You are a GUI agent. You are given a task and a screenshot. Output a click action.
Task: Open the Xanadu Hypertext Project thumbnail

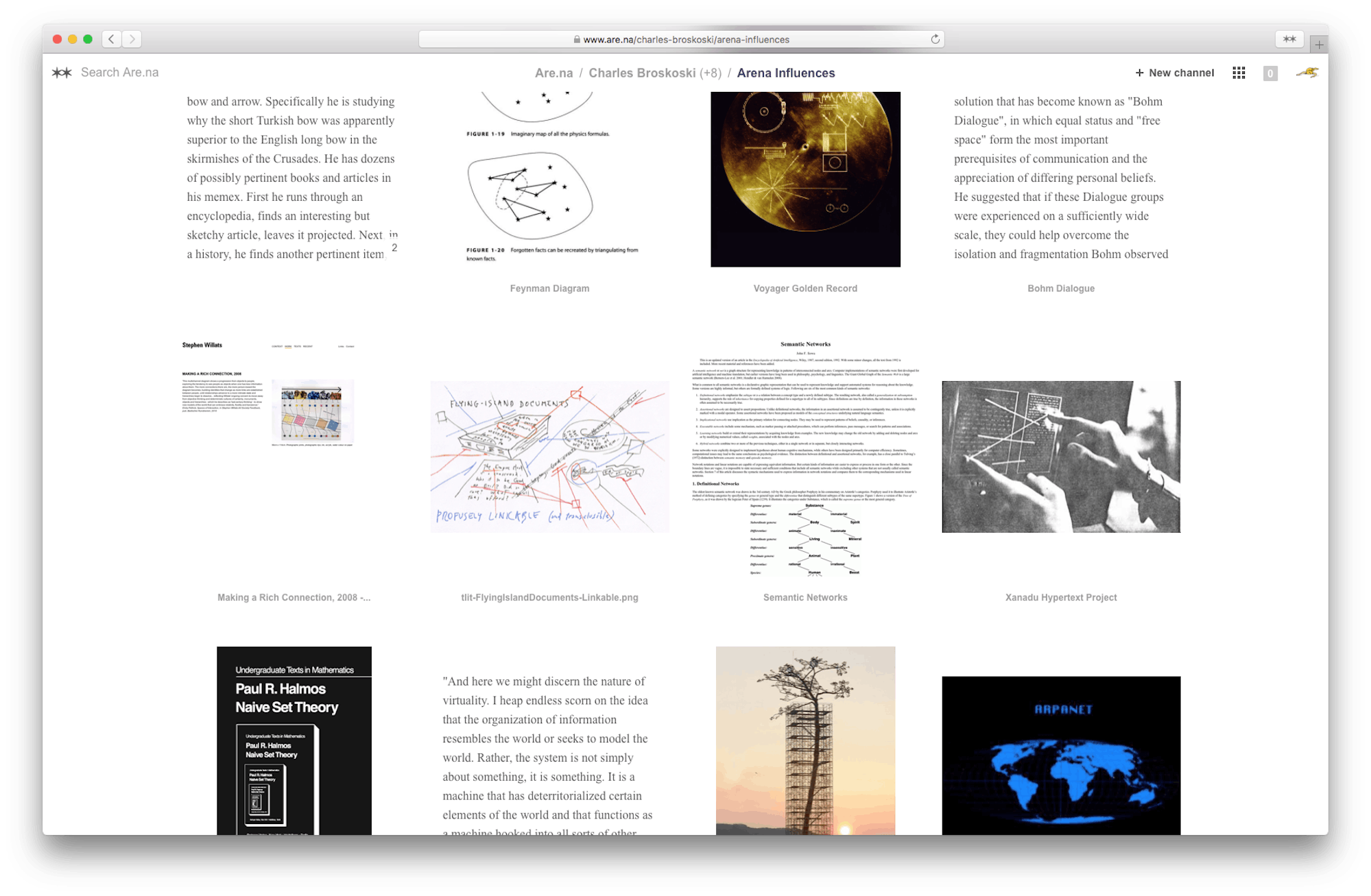(x=1061, y=457)
